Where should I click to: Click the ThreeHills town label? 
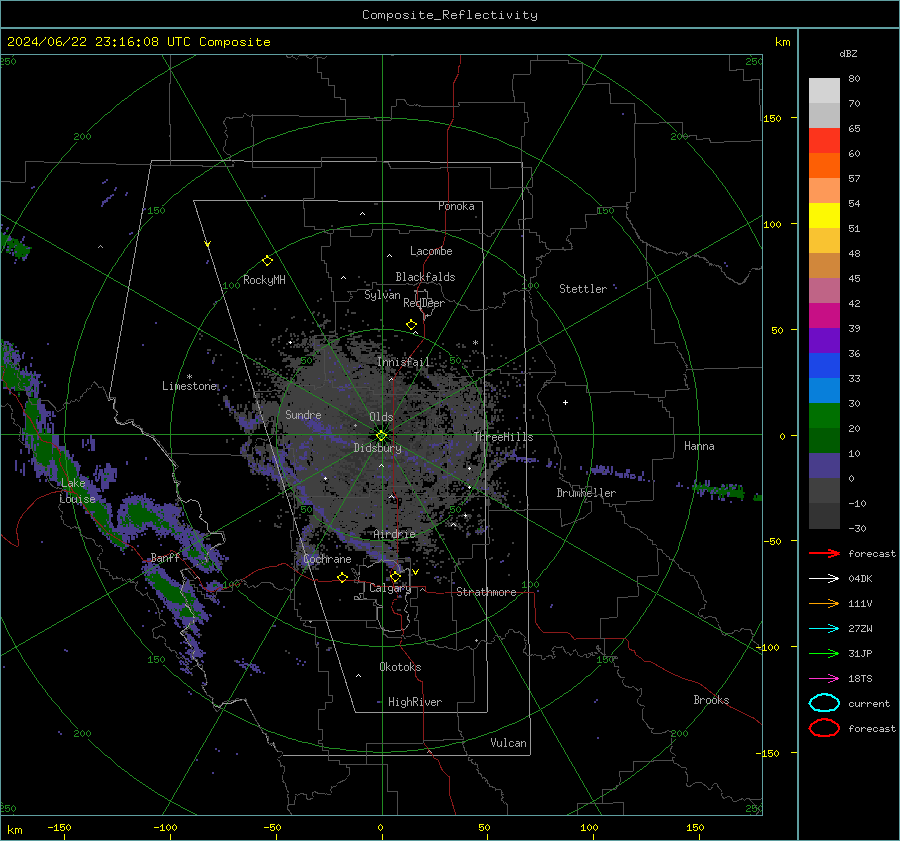point(503,437)
